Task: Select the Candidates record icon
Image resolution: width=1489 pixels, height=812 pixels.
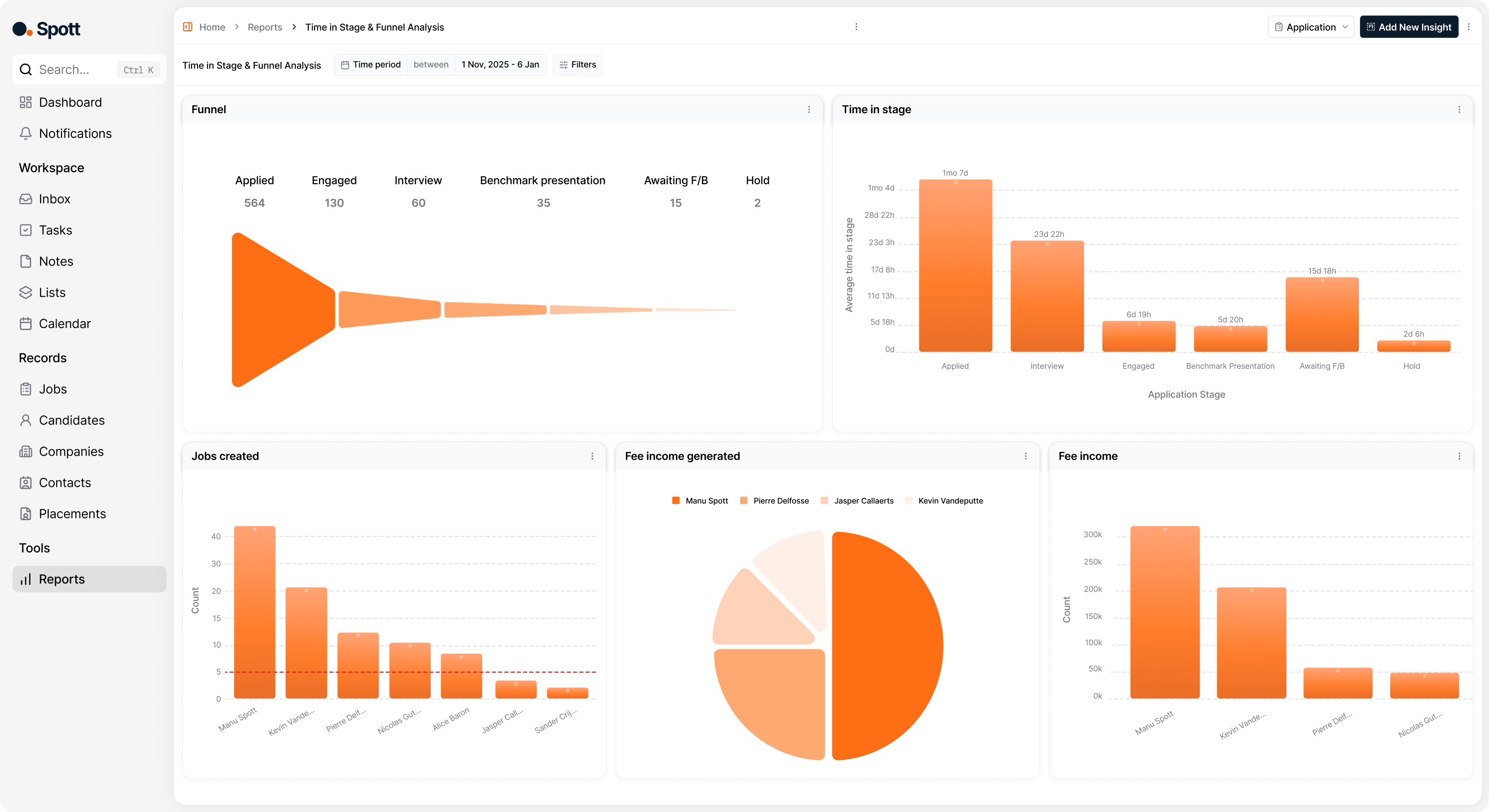Action: 26,420
